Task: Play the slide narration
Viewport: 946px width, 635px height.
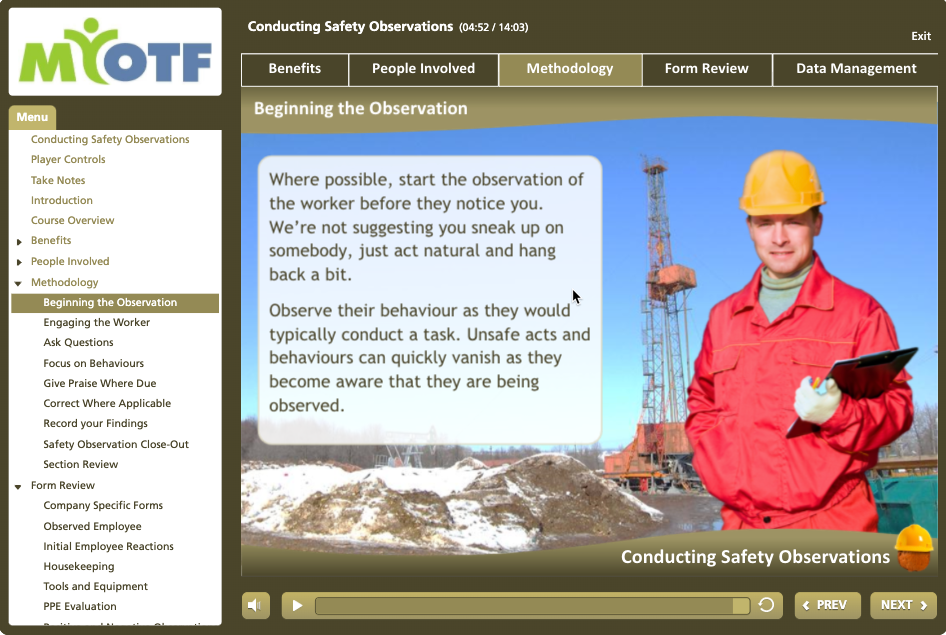Action: 297,605
